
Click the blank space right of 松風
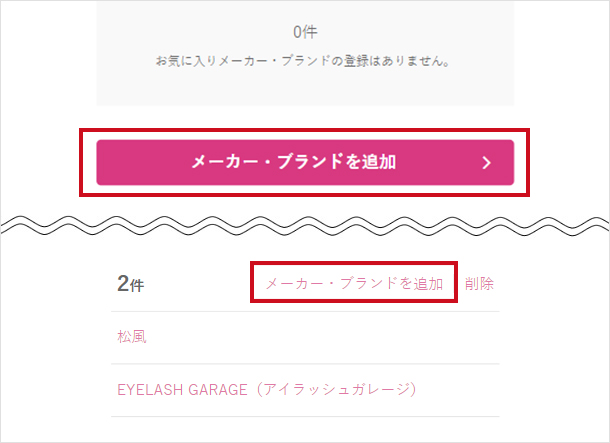320,337
